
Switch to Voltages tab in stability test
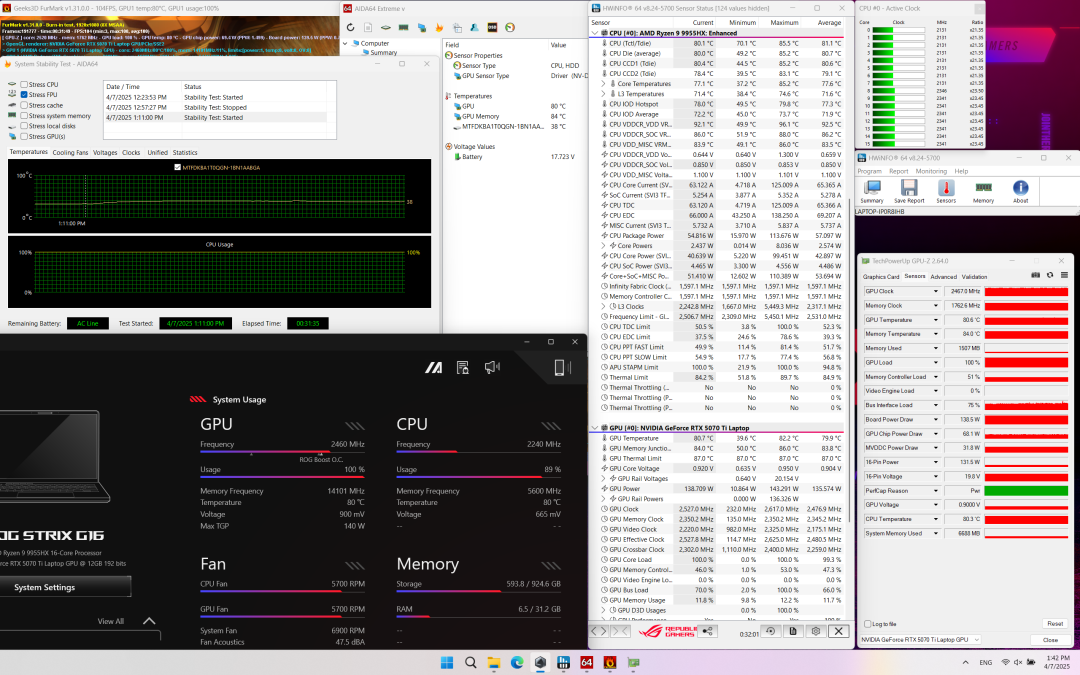tap(105, 153)
